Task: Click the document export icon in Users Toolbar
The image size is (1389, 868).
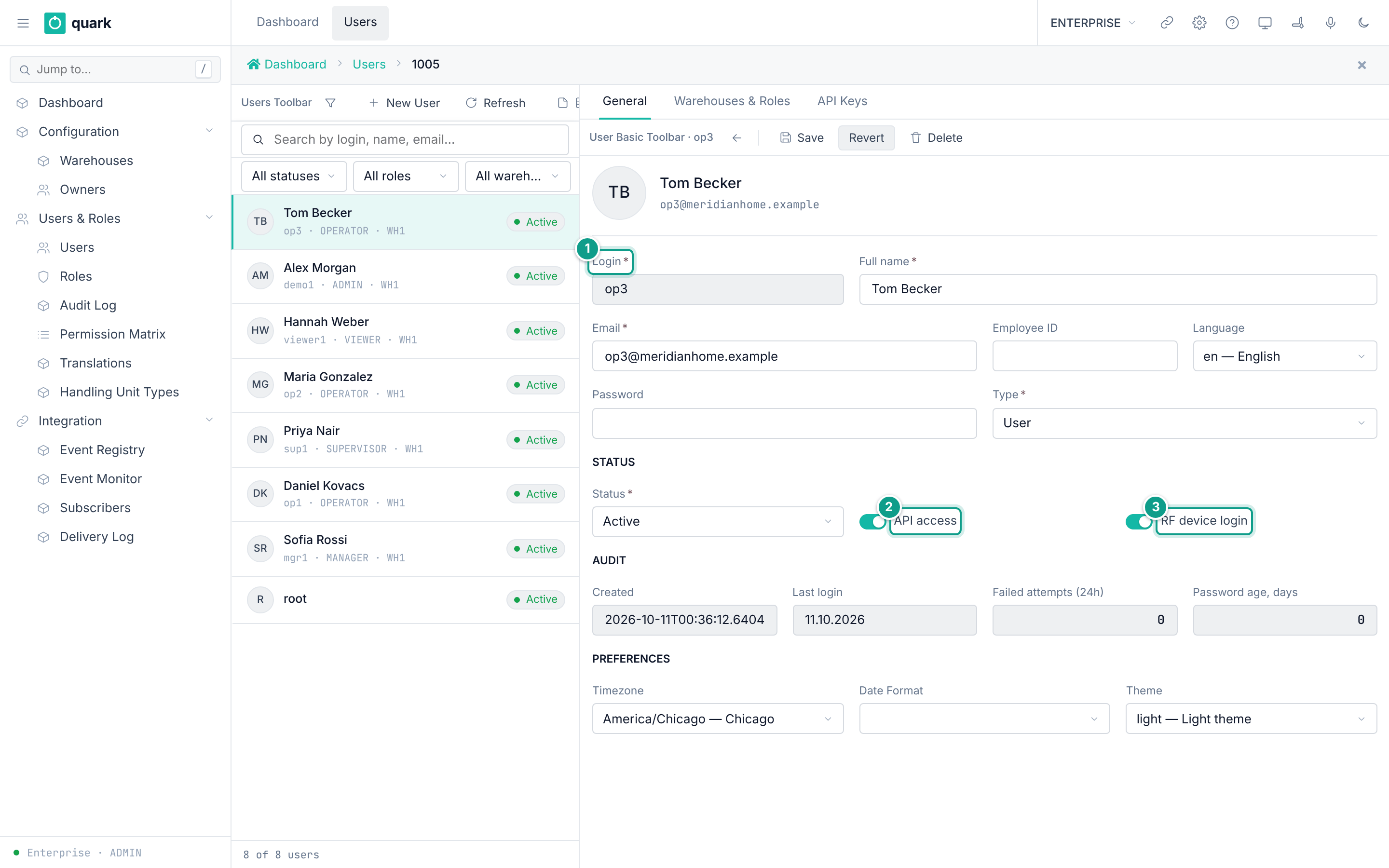Action: pos(562,103)
